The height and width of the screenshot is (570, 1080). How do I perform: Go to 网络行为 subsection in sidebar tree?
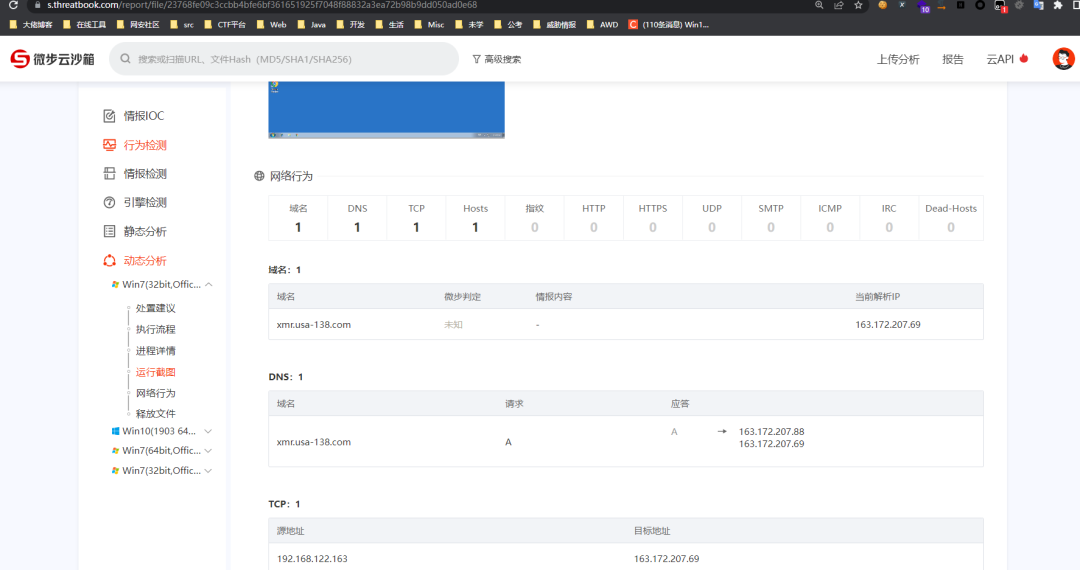coord(155,393)
